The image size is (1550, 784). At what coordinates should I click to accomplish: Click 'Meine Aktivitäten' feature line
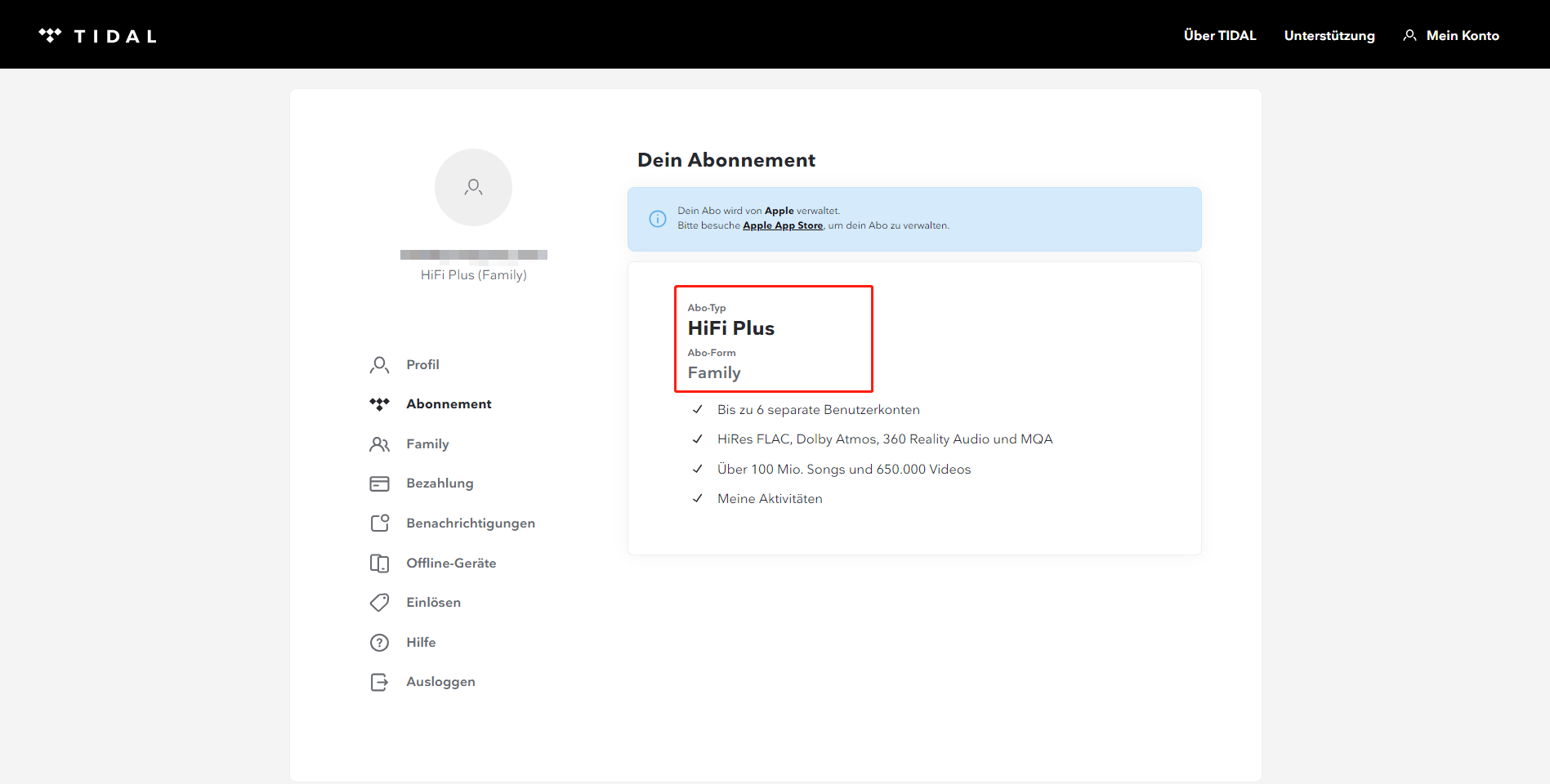tap(770, 498)
